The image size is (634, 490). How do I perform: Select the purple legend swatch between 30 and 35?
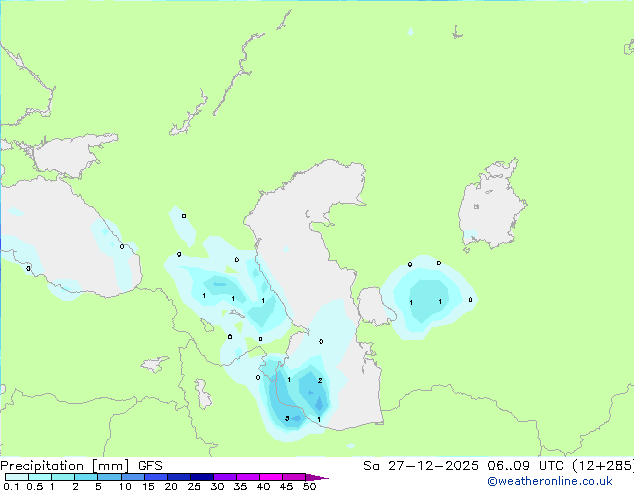pos(224,477)
